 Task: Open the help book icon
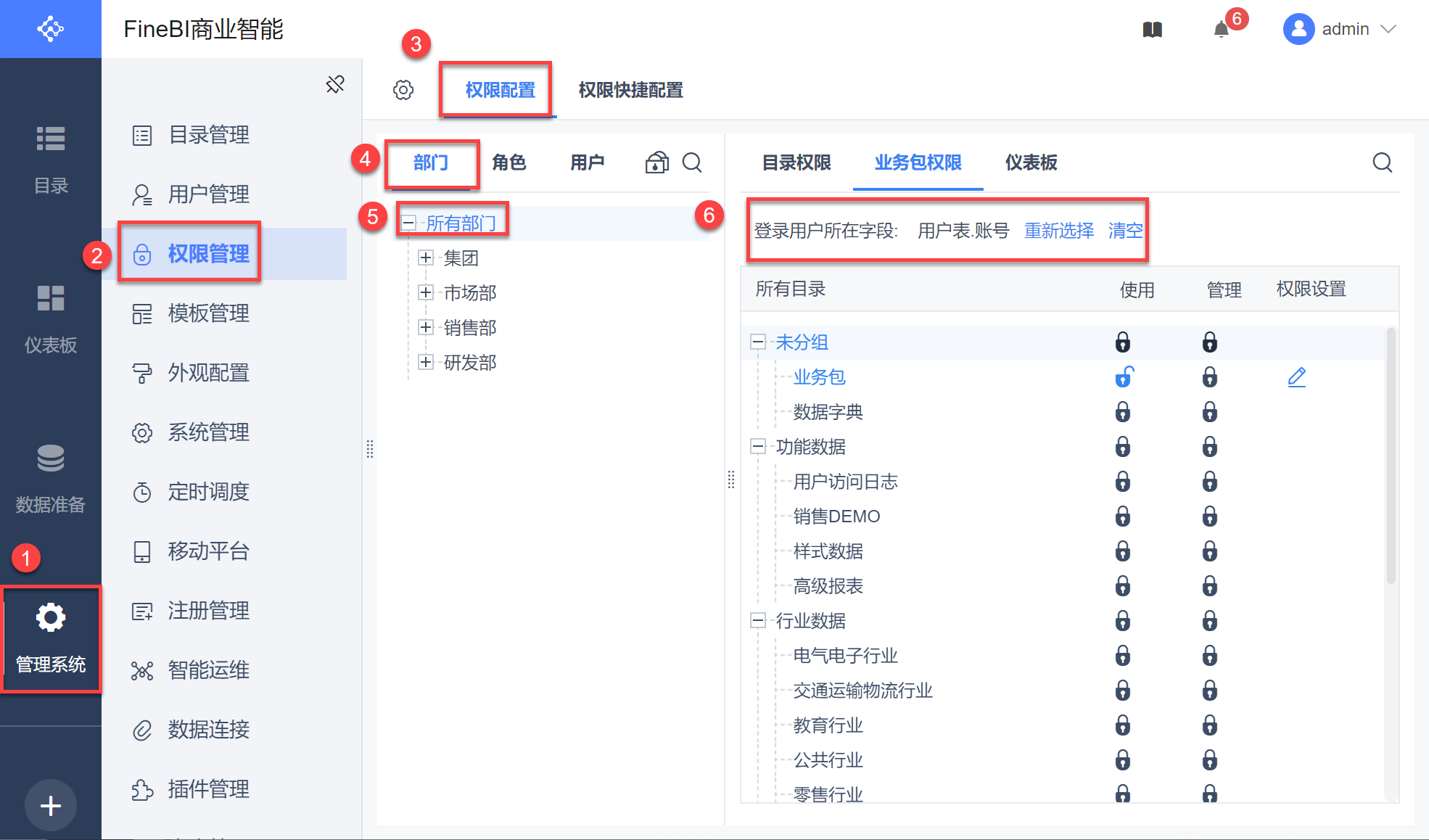coord(1153,30)
